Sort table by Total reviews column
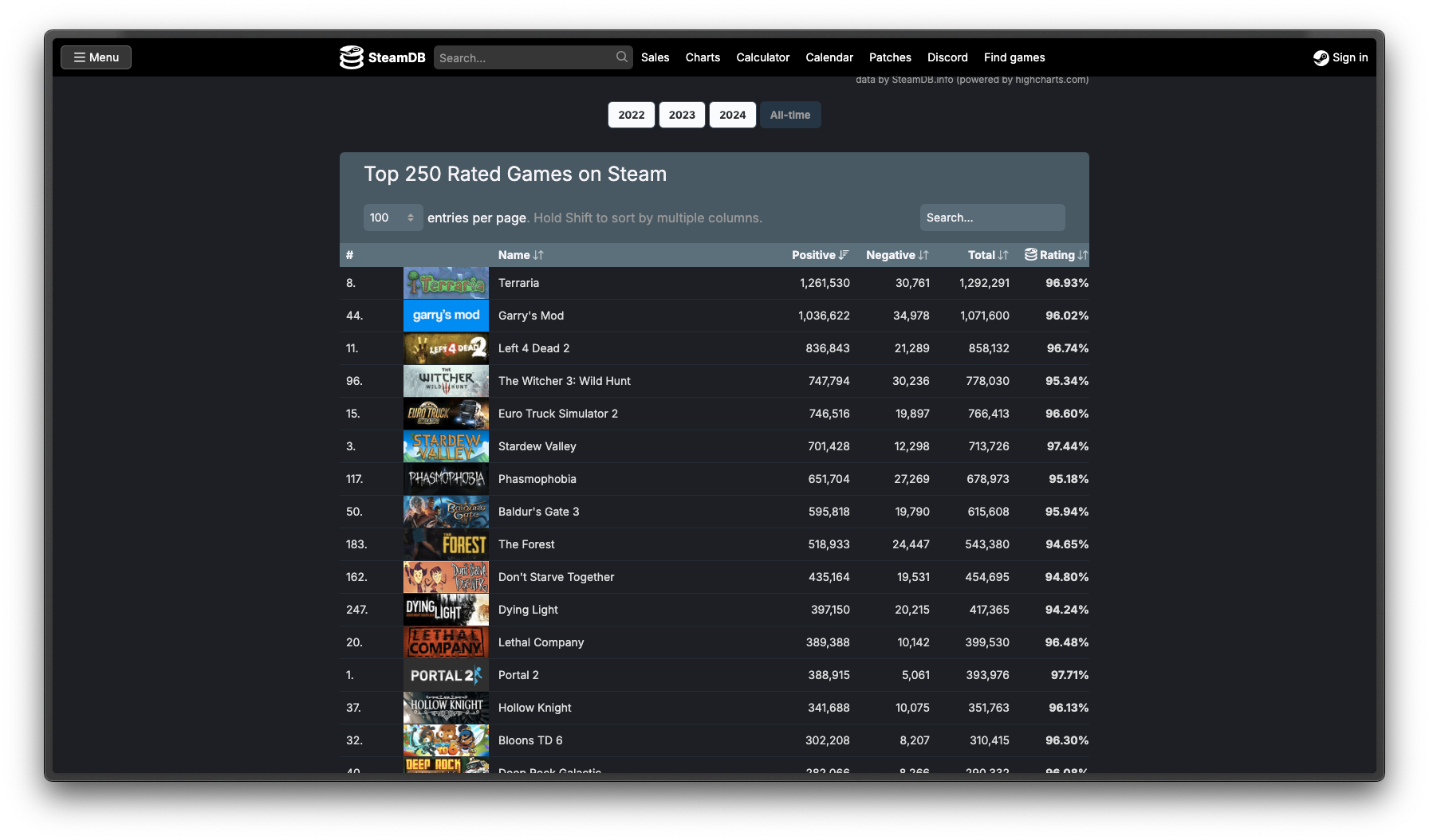Image resolution: width=1429 pixels, height=840 pixels. (x=988, y=255)
